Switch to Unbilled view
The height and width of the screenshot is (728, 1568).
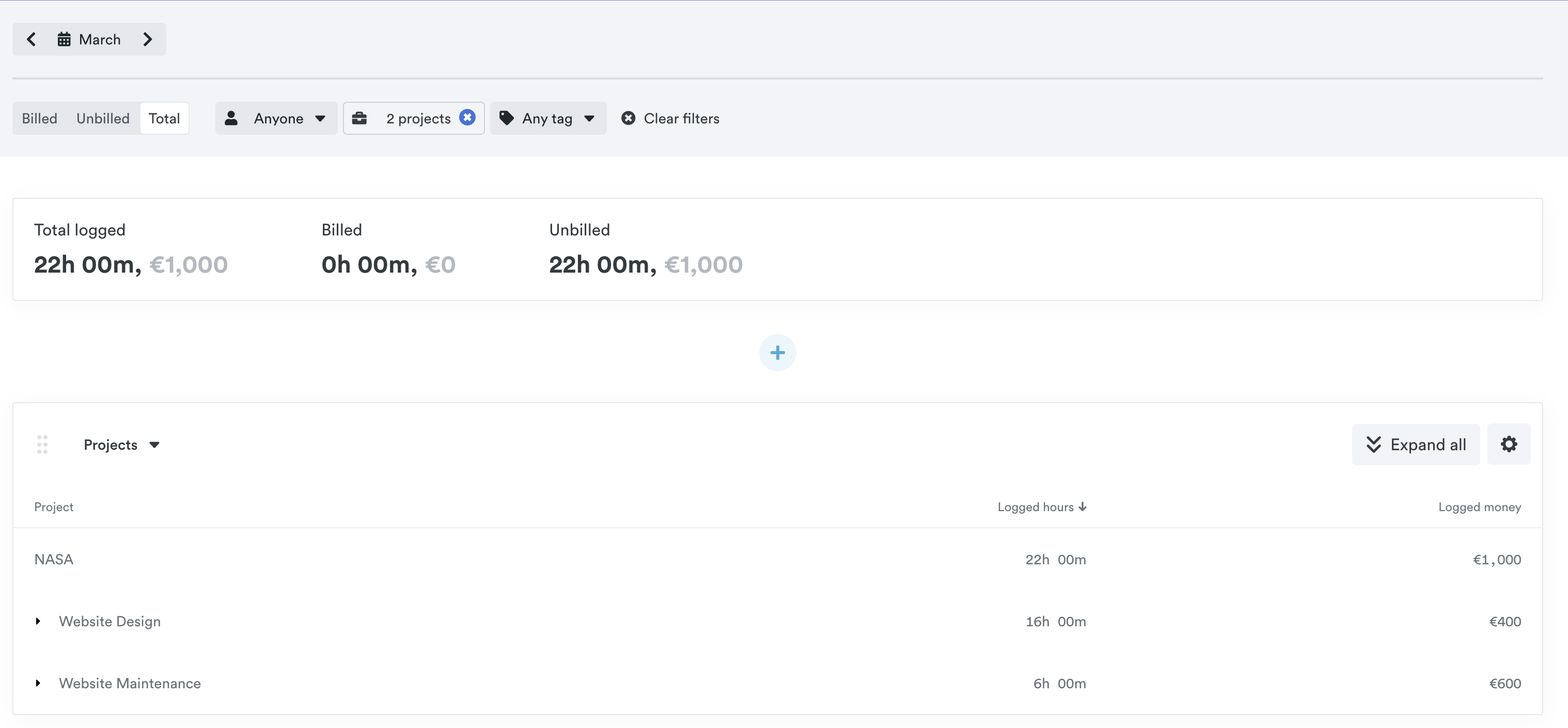(x=103, y=118)
